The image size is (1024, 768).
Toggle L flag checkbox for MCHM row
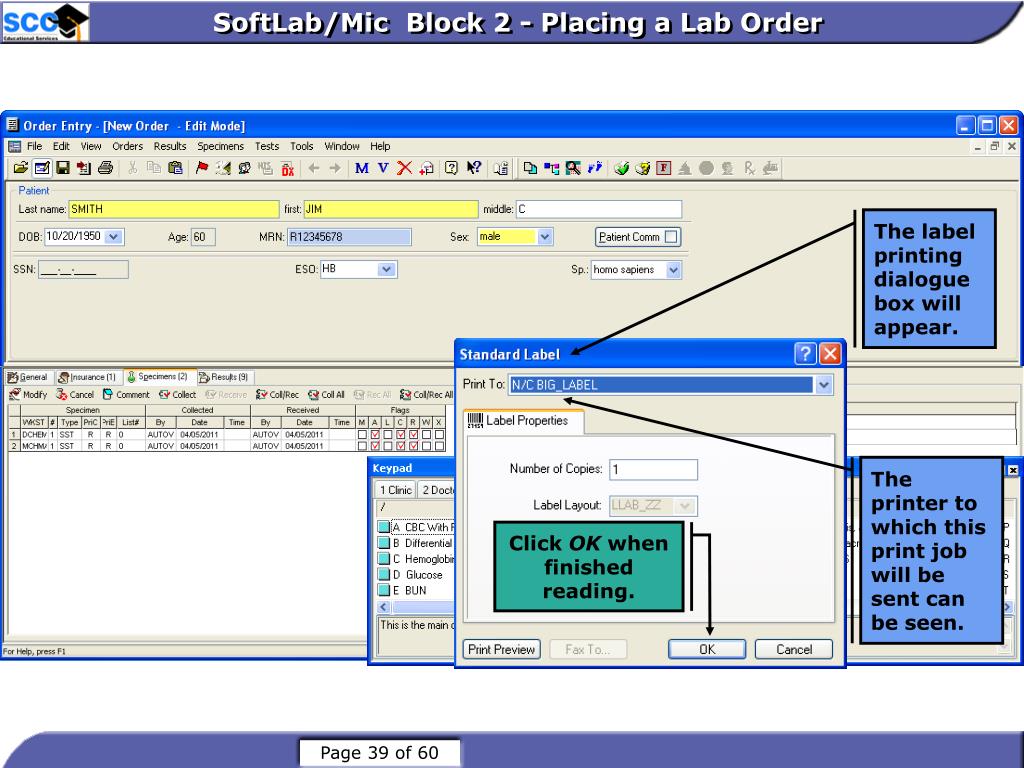(x=388, y=446)
